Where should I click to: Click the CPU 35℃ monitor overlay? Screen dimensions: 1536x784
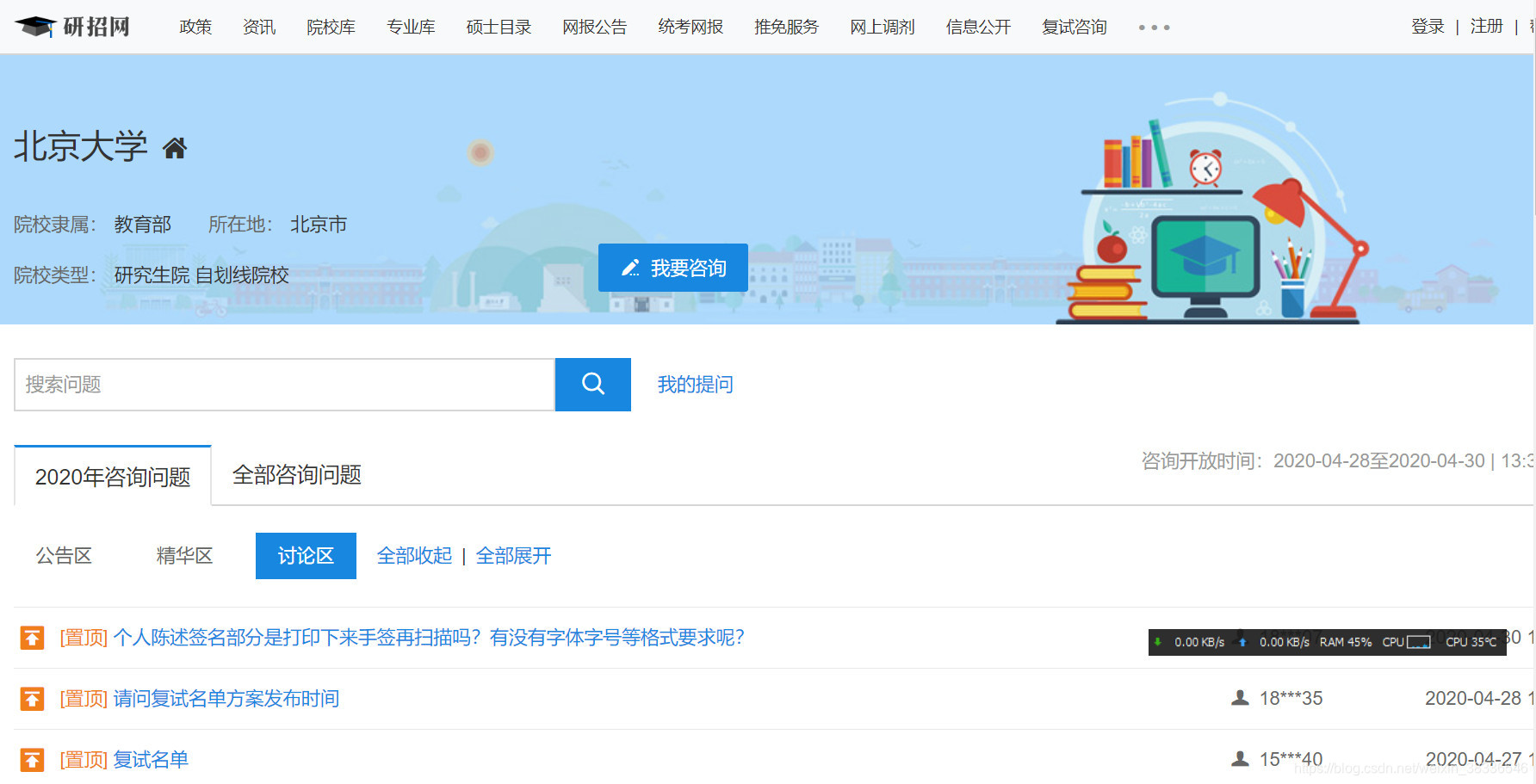1471,642
